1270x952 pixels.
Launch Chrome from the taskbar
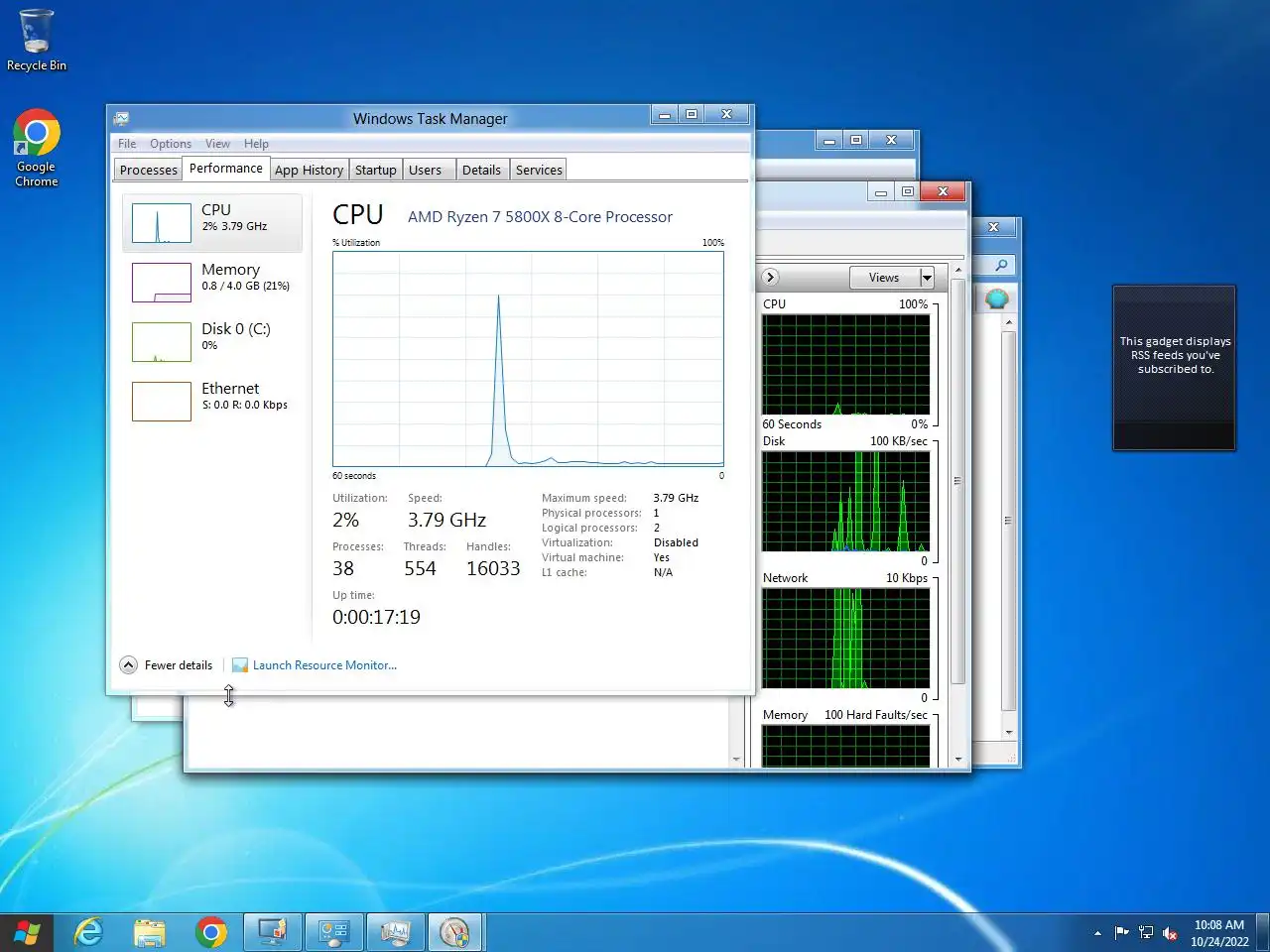click(x=211, y=932)
